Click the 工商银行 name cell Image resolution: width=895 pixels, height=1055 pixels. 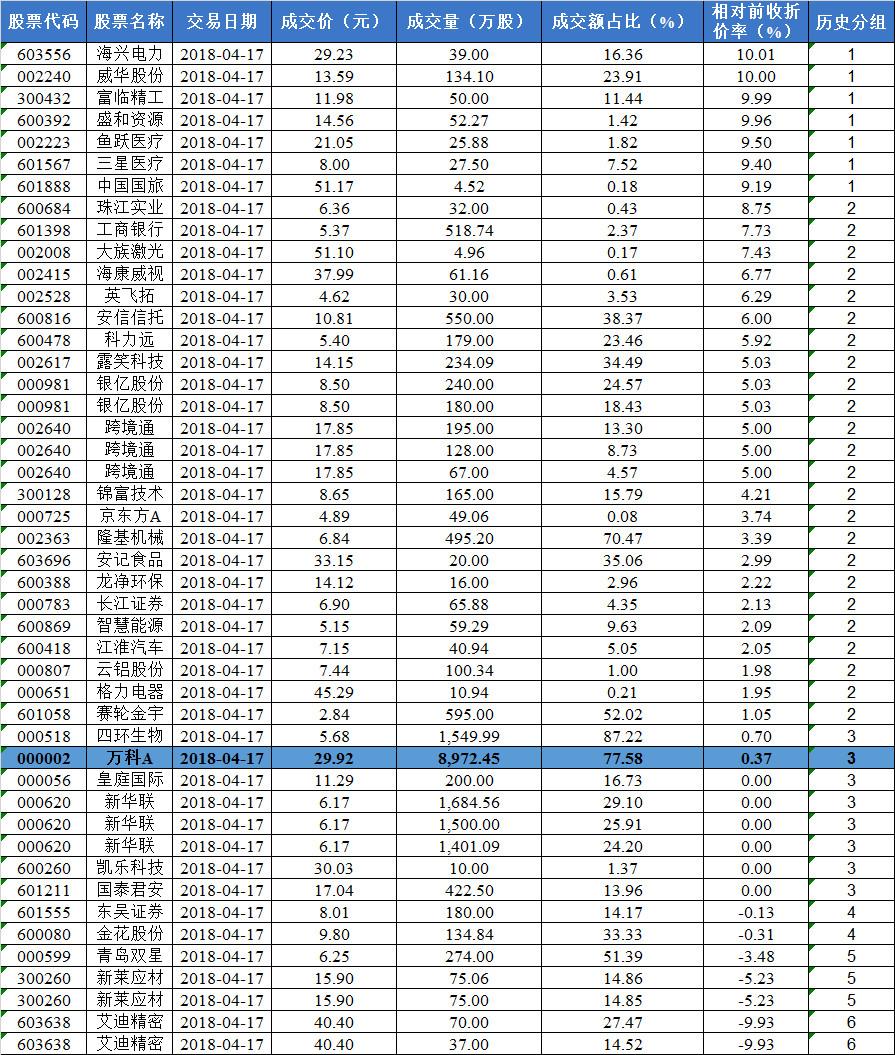coord(130,230)
